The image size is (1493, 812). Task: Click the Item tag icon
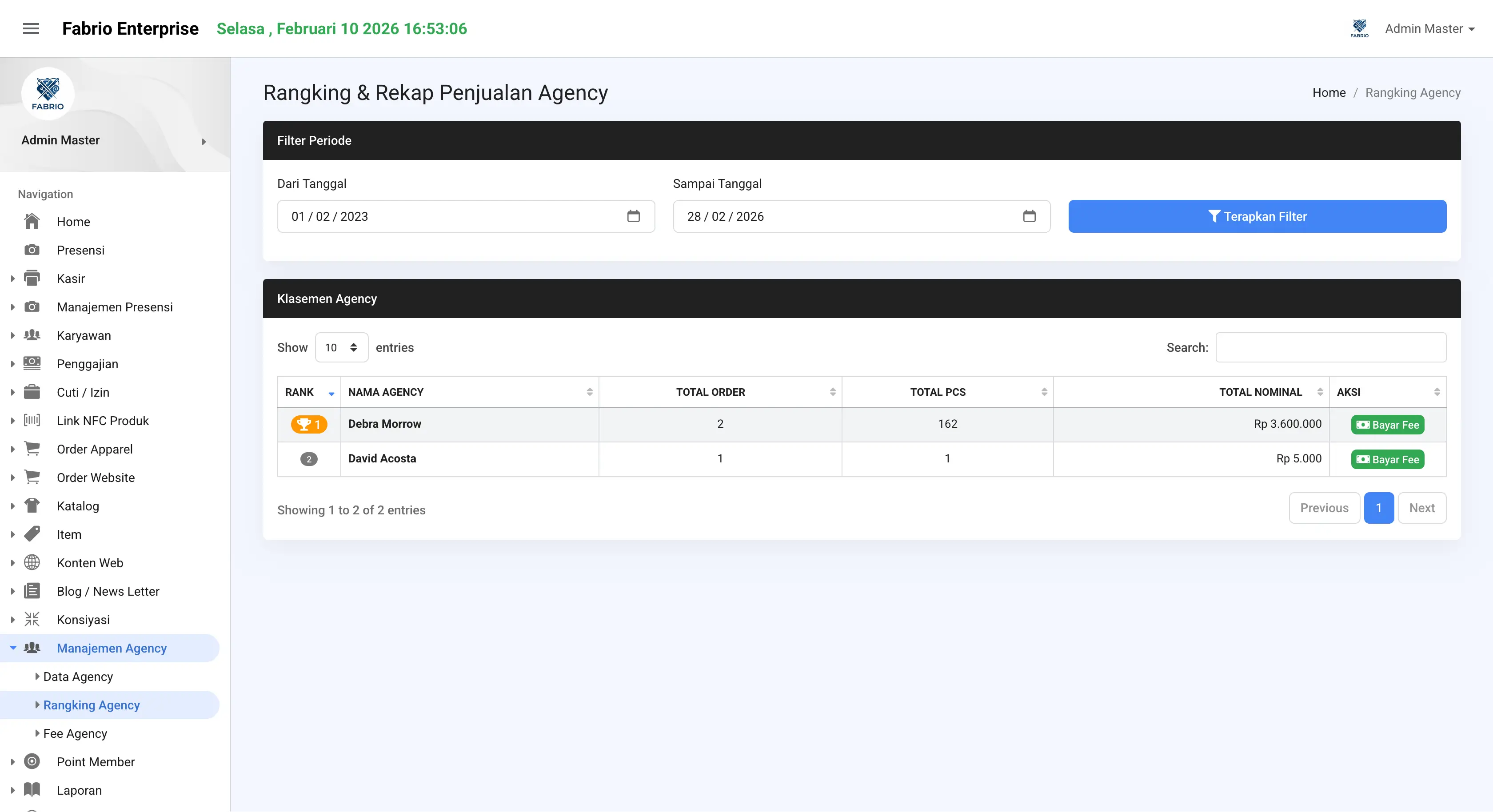click(x=32, y=534)
